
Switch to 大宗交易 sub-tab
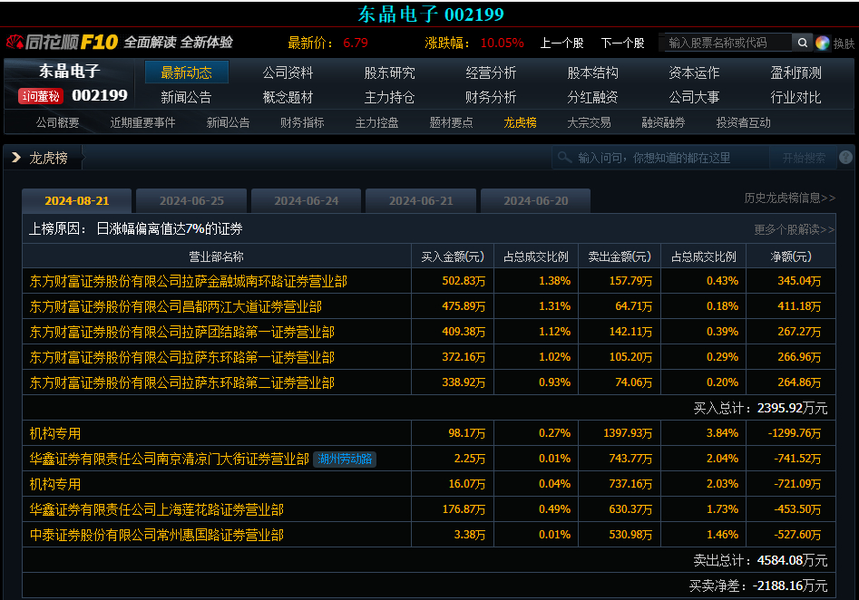[589, 123]
